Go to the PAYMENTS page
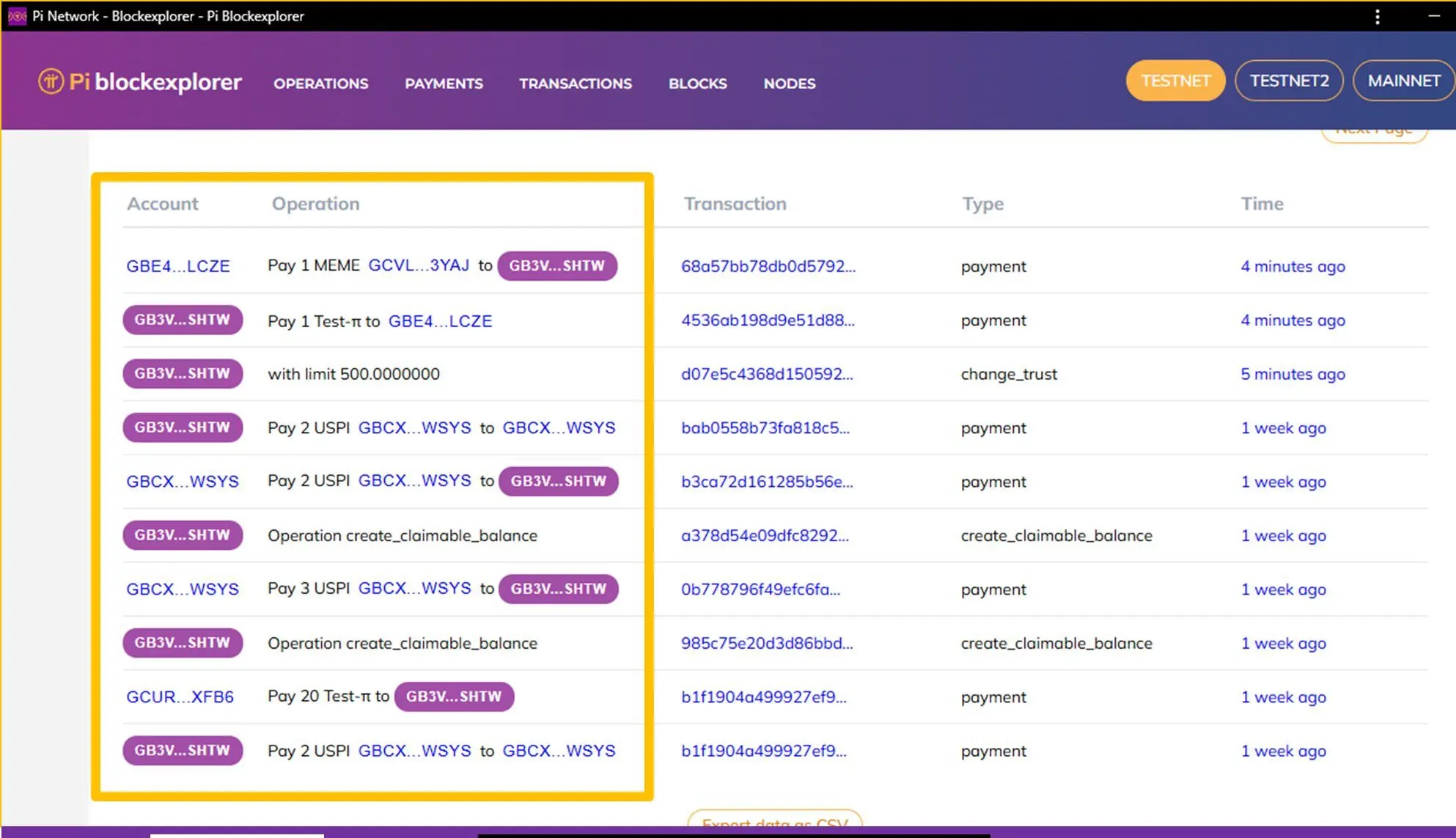 444,84
